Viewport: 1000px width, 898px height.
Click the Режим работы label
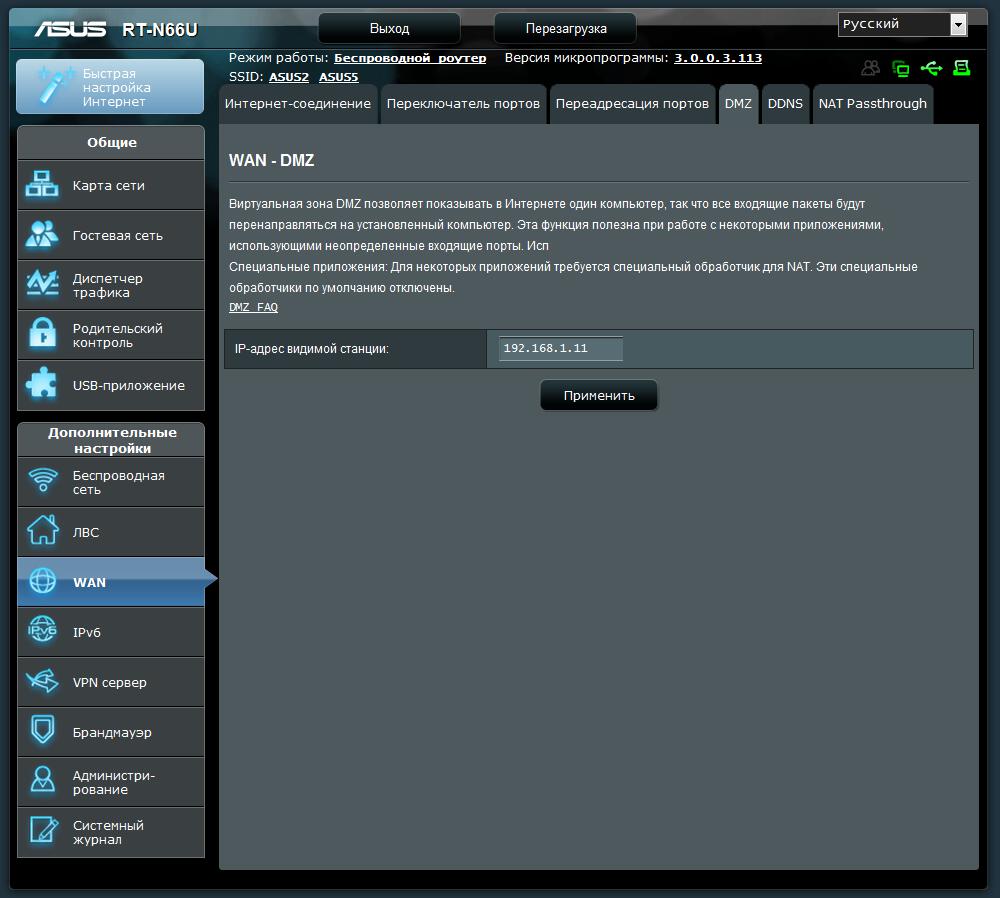click(x=279, y=58)
